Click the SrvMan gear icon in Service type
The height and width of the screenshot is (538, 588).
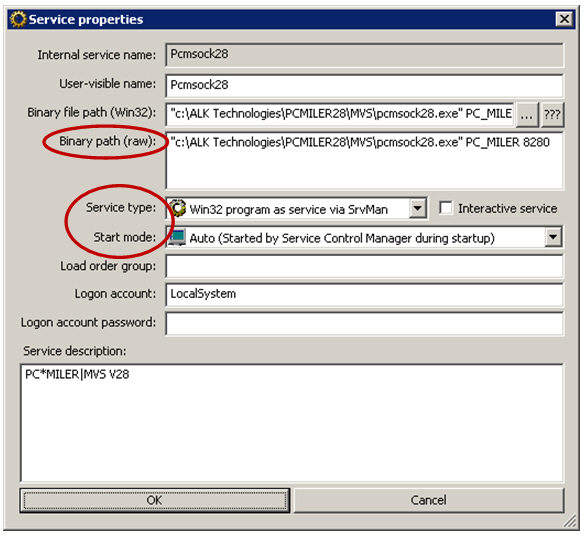[x=177, y=208]
